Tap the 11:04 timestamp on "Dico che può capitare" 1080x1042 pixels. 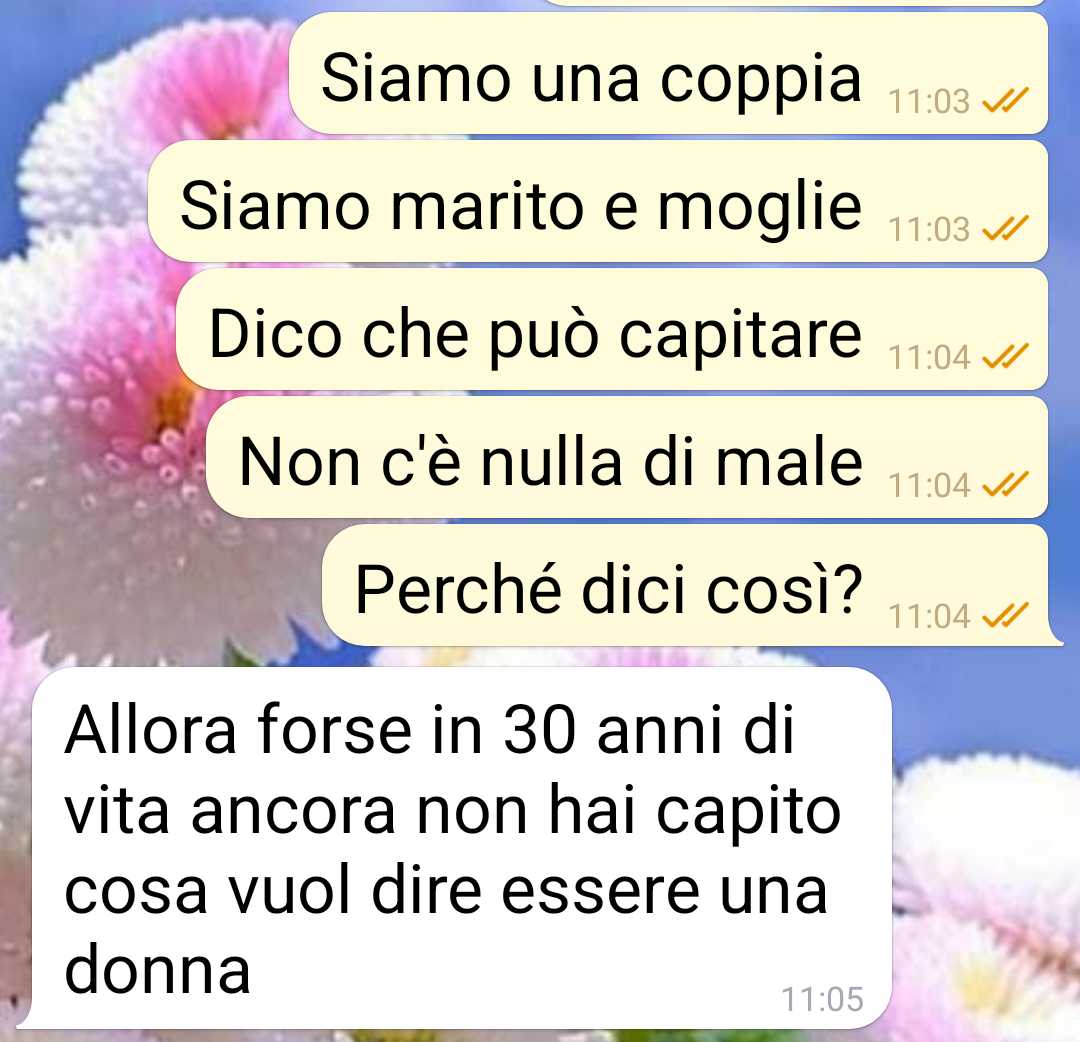928,357
